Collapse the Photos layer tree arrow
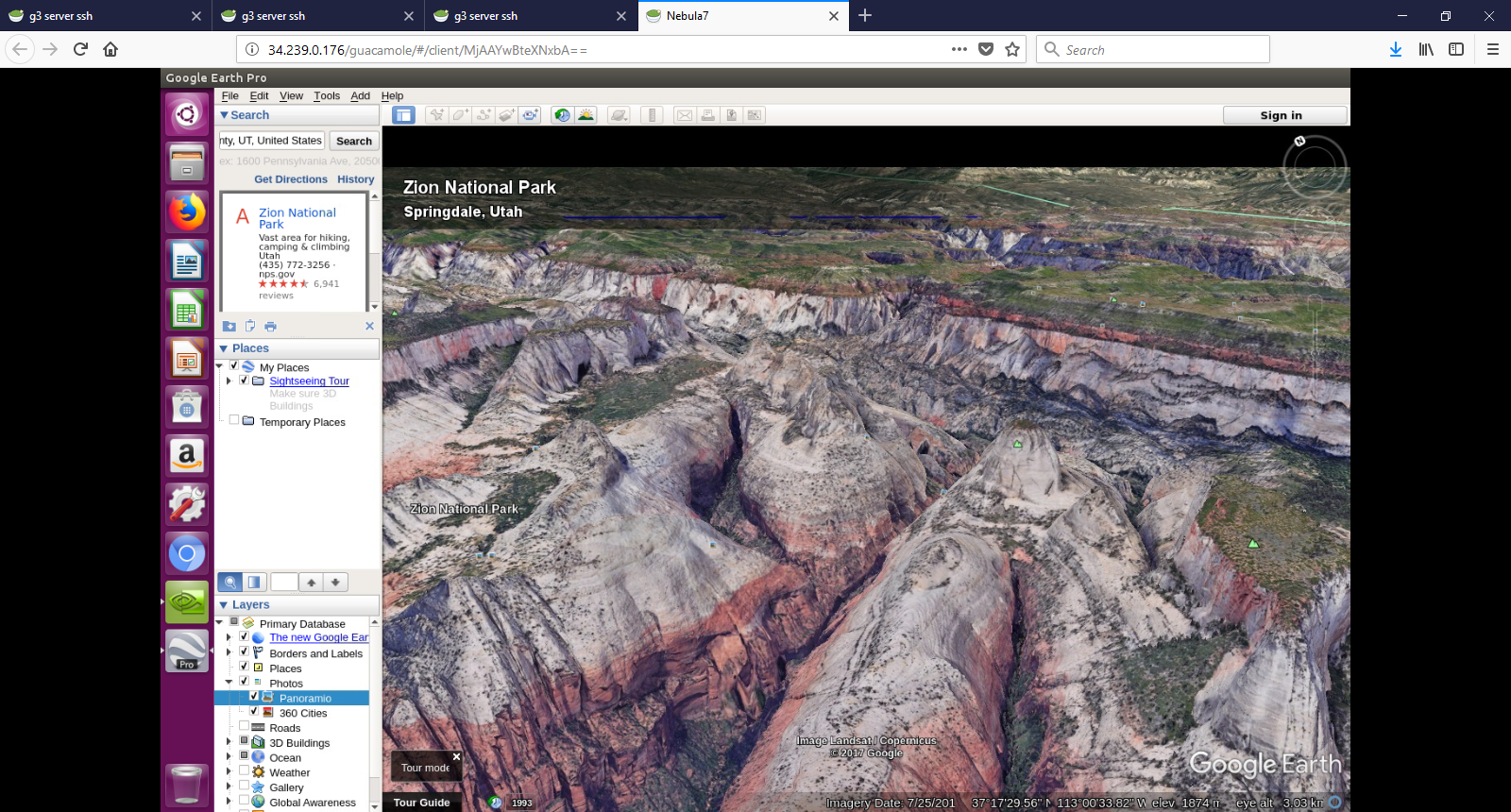 (229, 682)
